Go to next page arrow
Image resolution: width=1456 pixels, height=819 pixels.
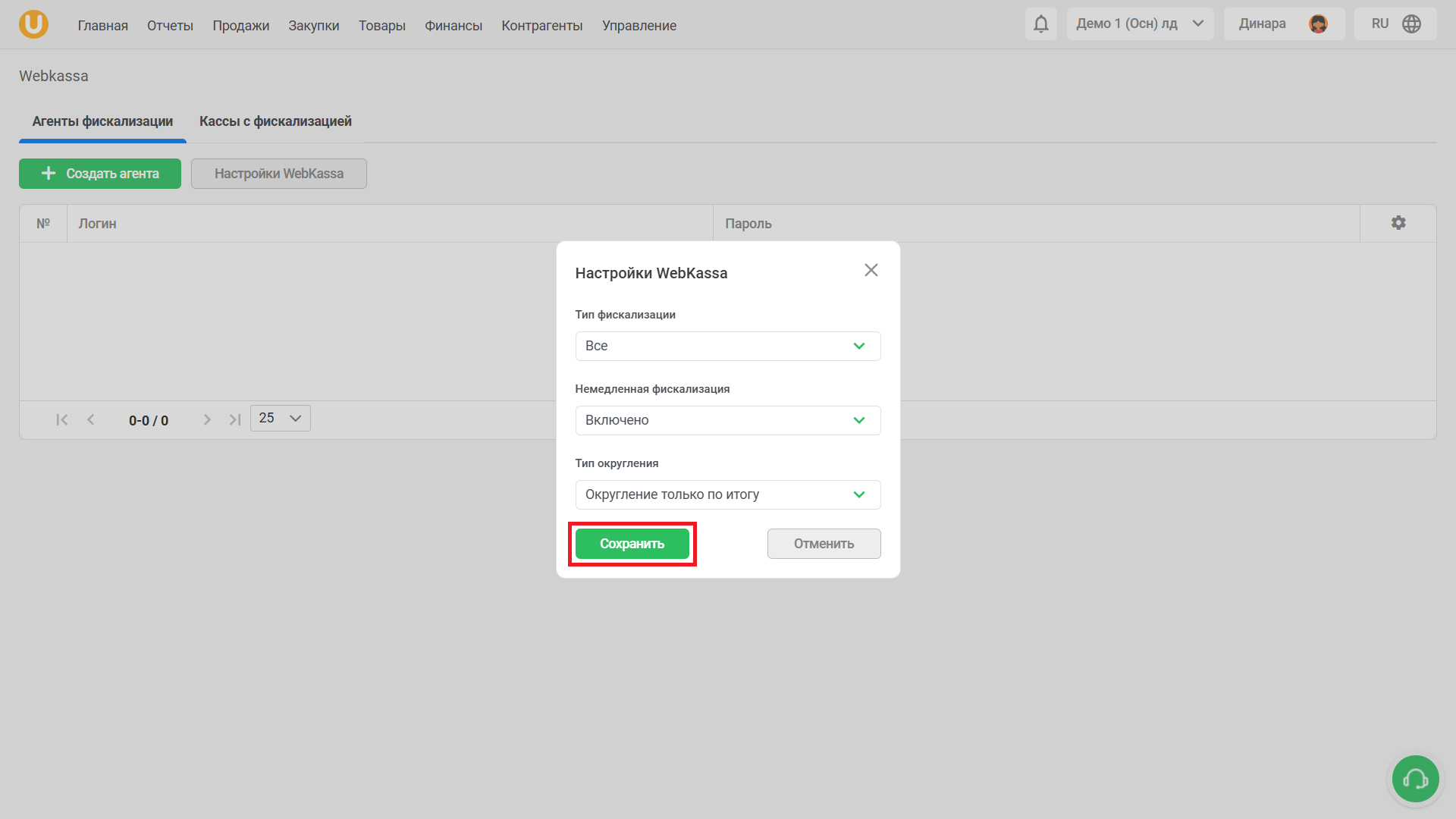pos(206,420)
